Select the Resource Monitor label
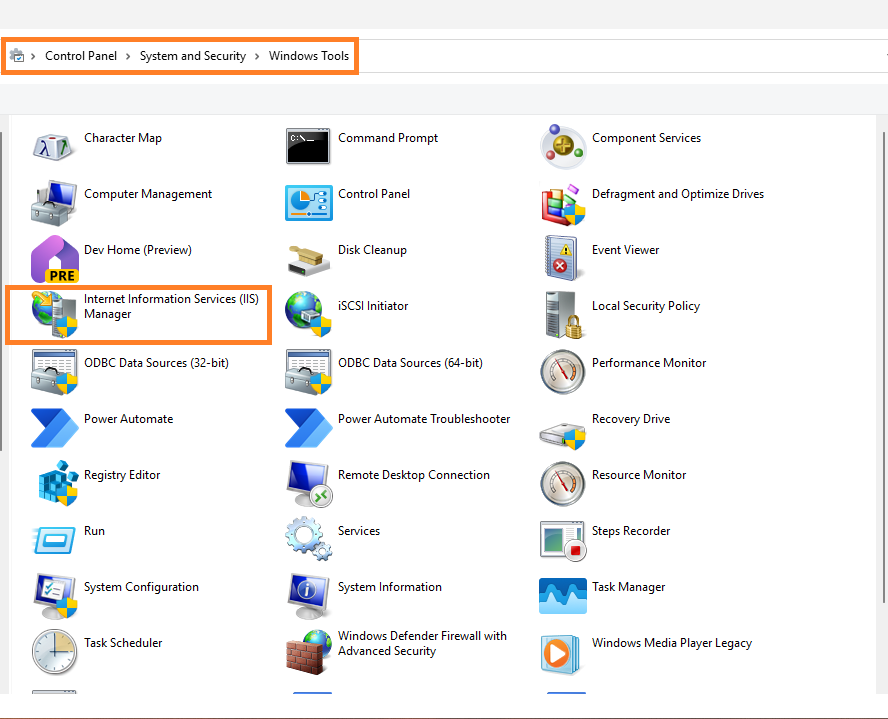This screenshot has height=719, width=888. click(x=639, y=475)
